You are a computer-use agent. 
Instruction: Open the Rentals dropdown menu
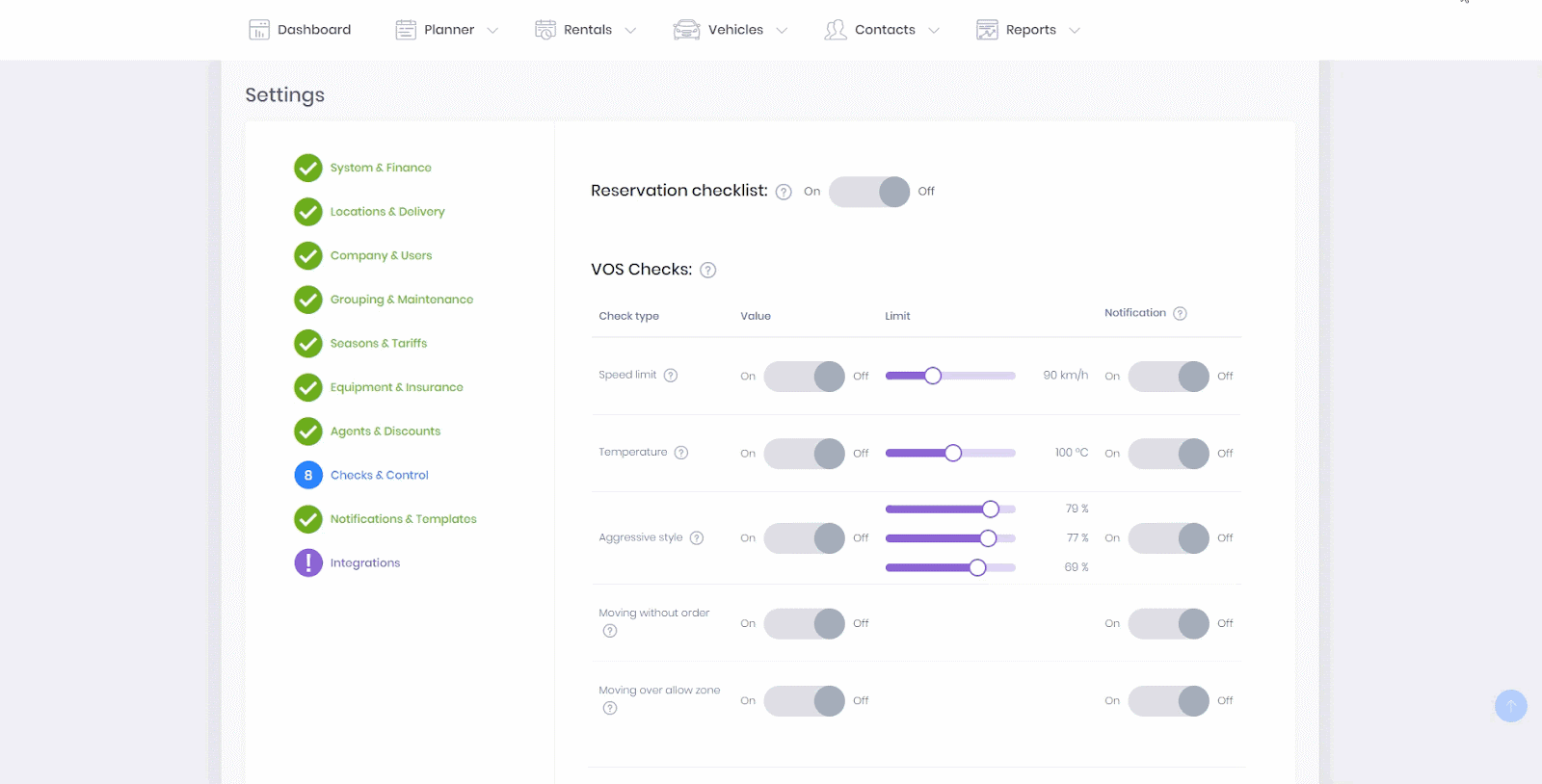click(630, 31)
